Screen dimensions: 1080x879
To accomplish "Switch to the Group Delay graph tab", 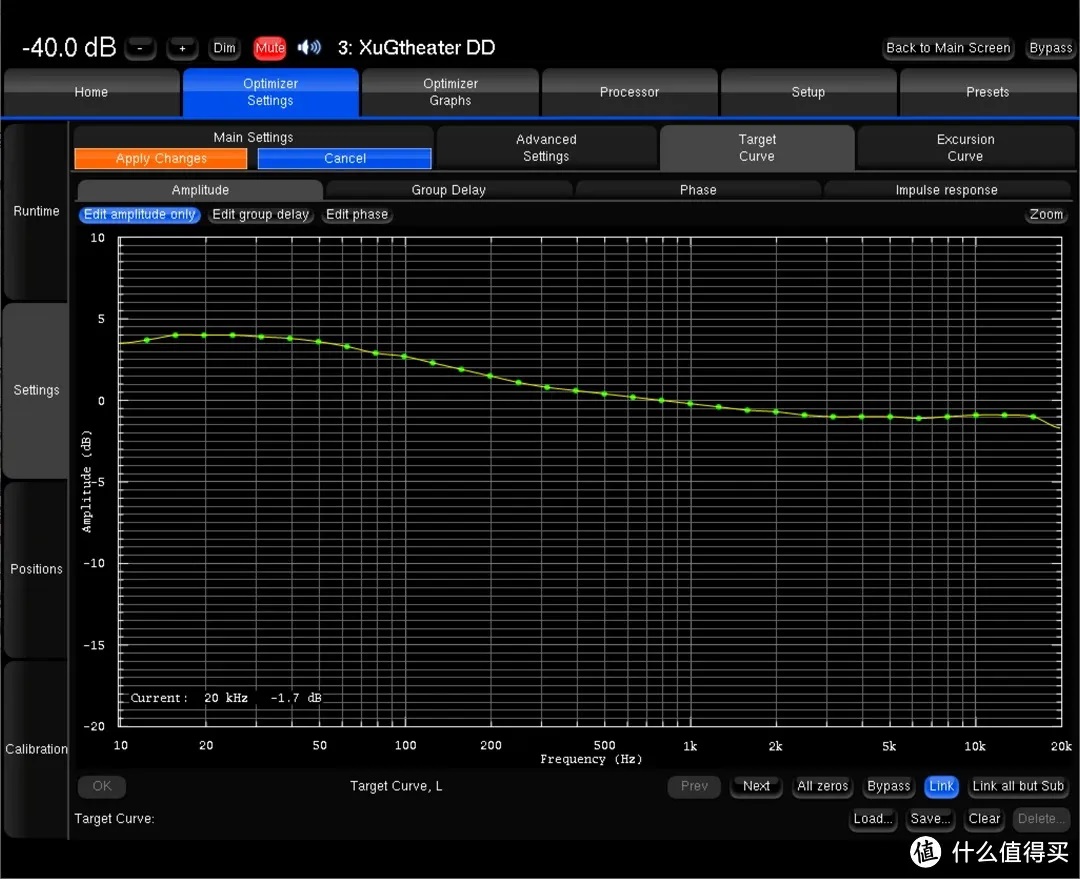I will point(449,190).
